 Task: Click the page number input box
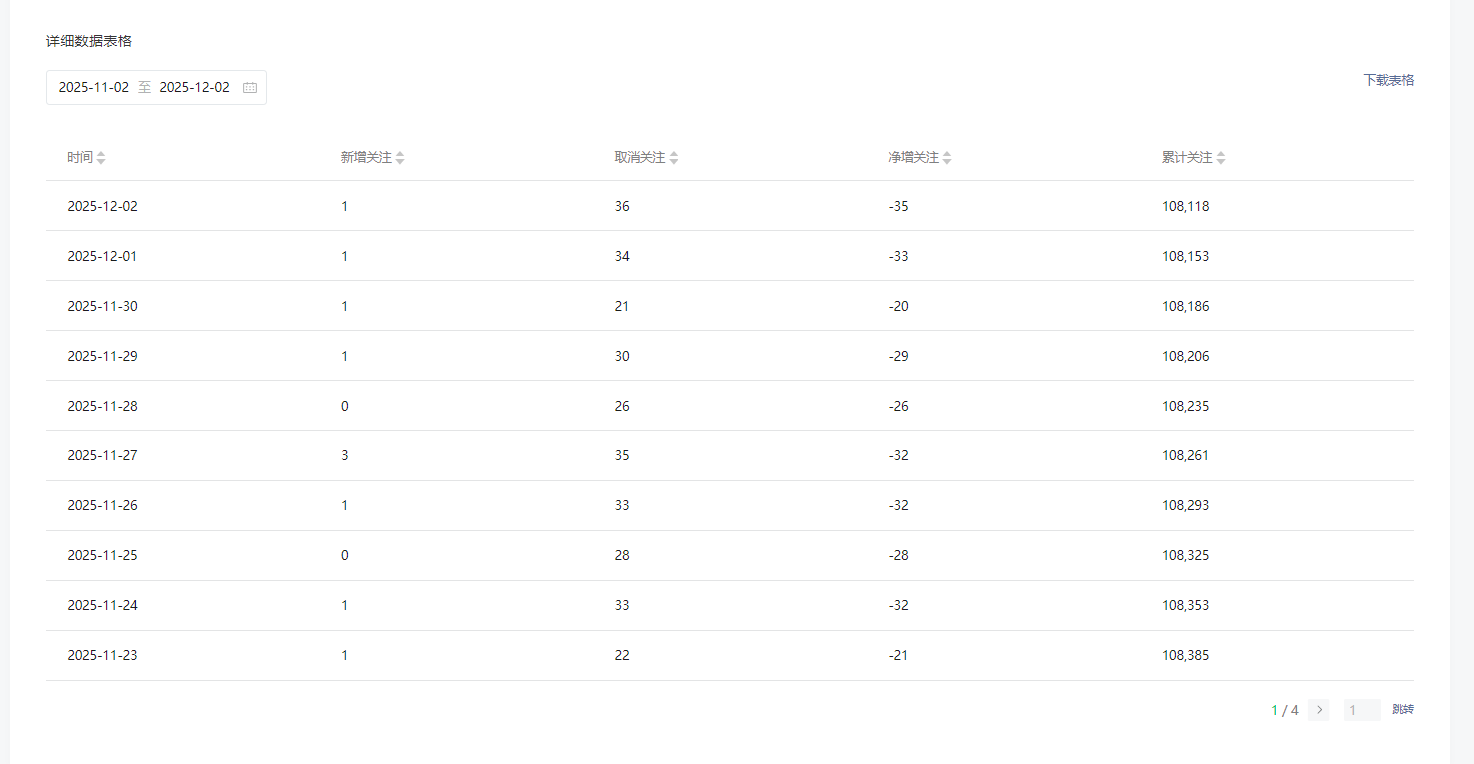tap(1361, 710)
